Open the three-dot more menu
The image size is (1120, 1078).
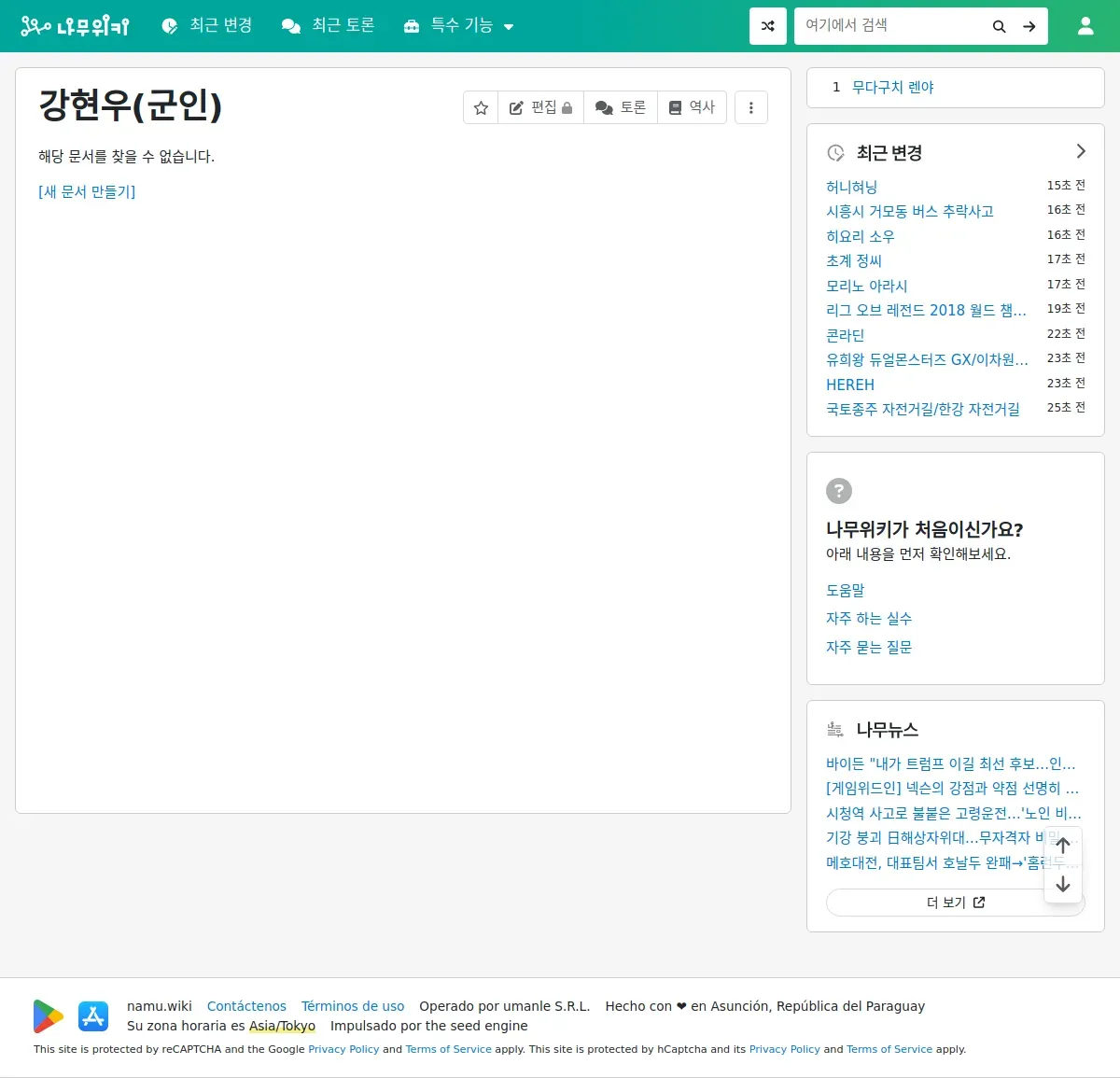[751, 107]
